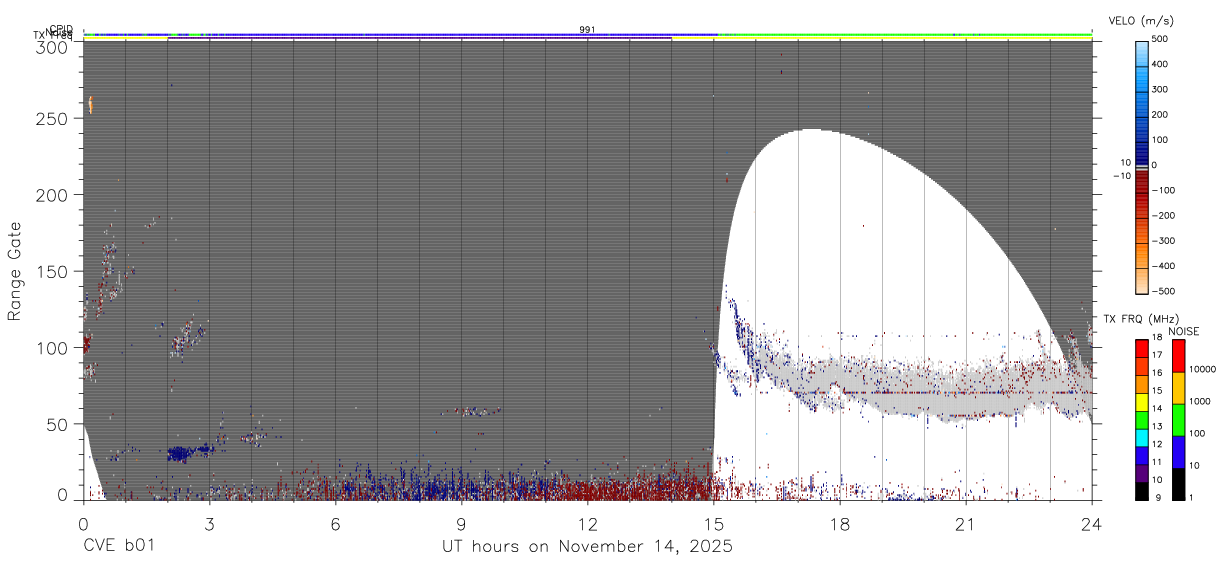Select the blue 10–100 noise swatch
The width and height of the screenshot is (1228, 567).
1178,452
